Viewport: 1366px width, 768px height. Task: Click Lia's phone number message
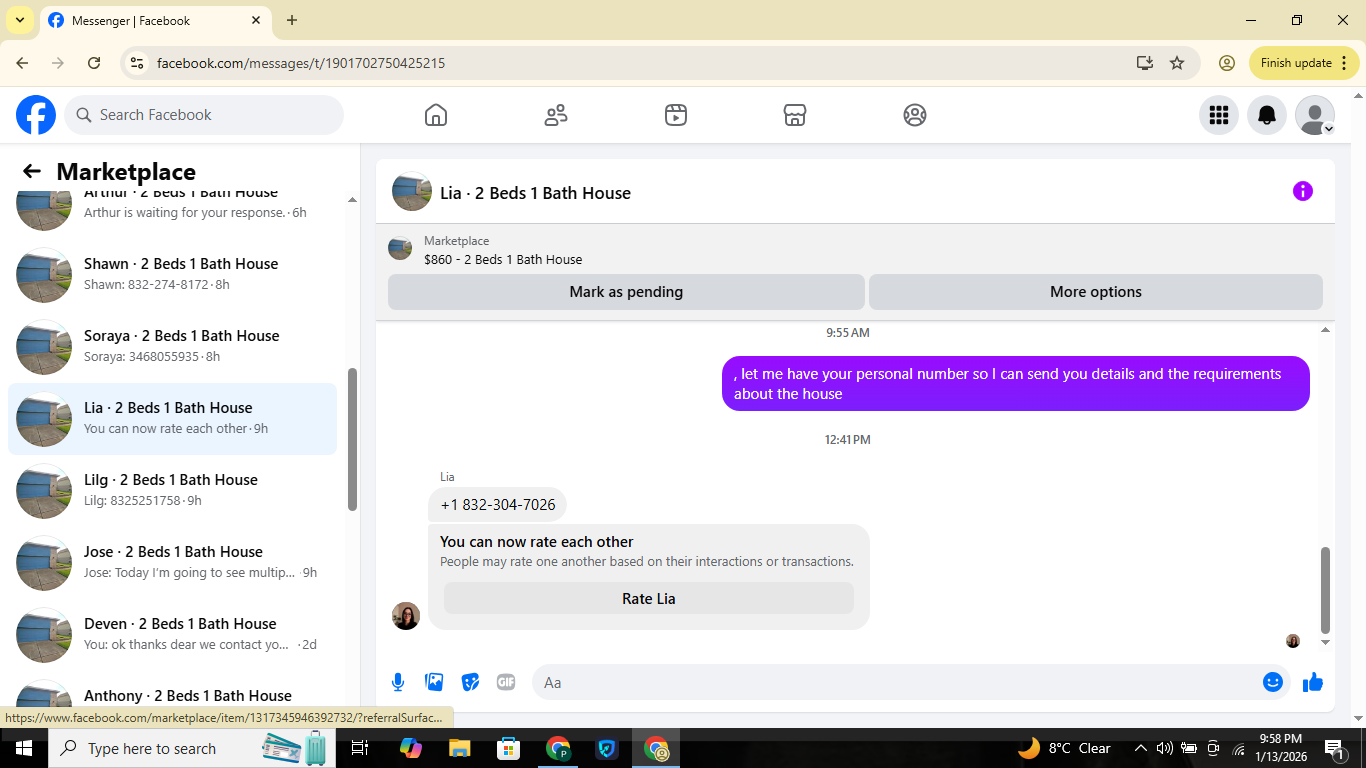(x=498, y=504)
